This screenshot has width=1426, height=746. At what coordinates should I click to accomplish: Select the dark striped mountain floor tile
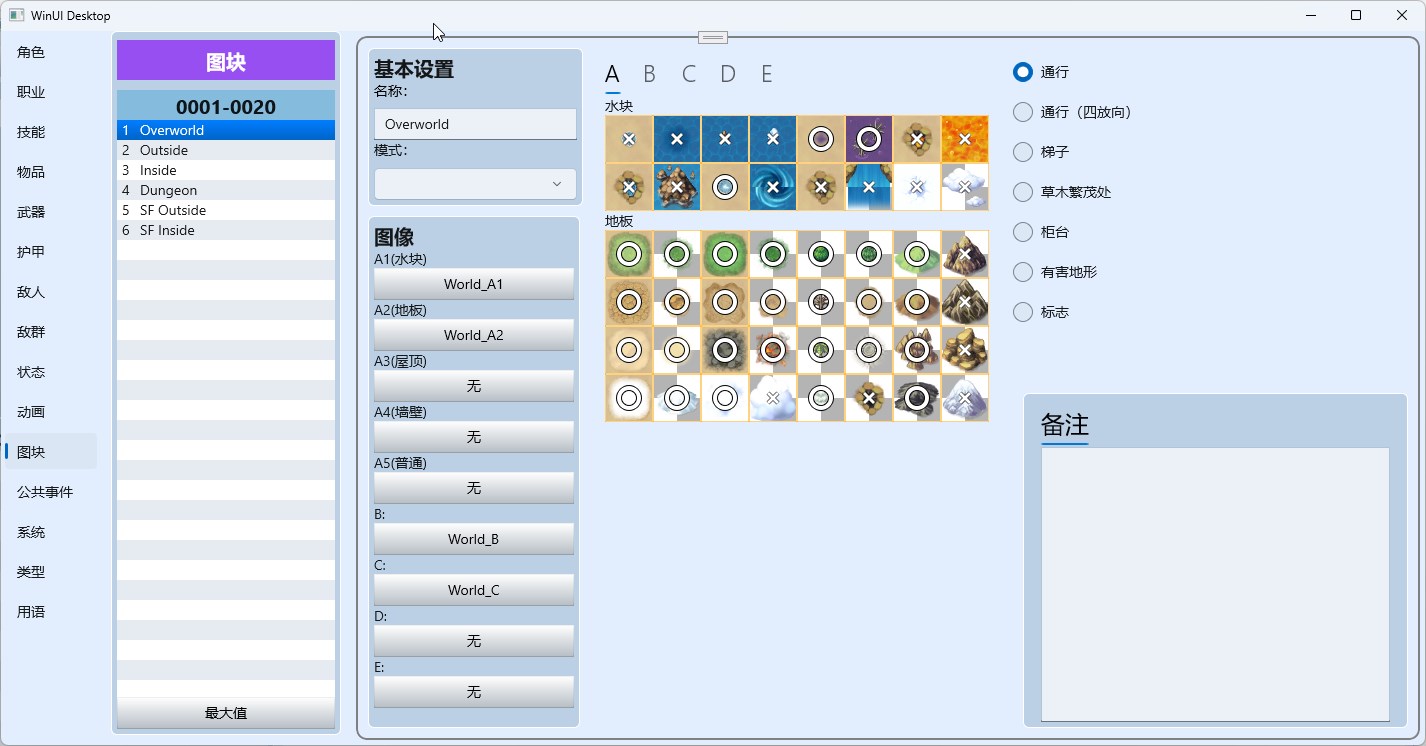965,303
